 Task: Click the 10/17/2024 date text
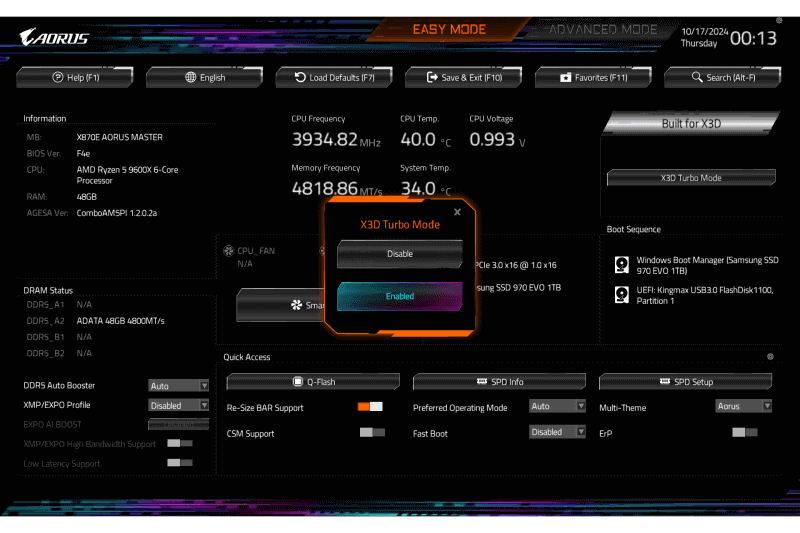pyautogui.click(x=705, y=31)
